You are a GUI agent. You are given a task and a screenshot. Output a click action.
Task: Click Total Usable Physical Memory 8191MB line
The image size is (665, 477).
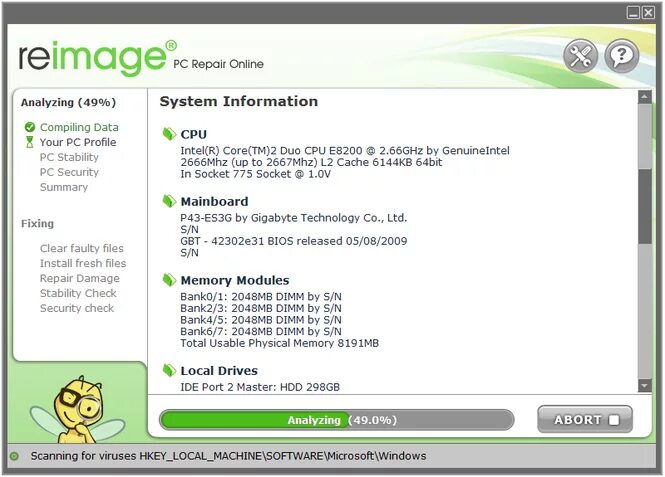pos(279,343)
